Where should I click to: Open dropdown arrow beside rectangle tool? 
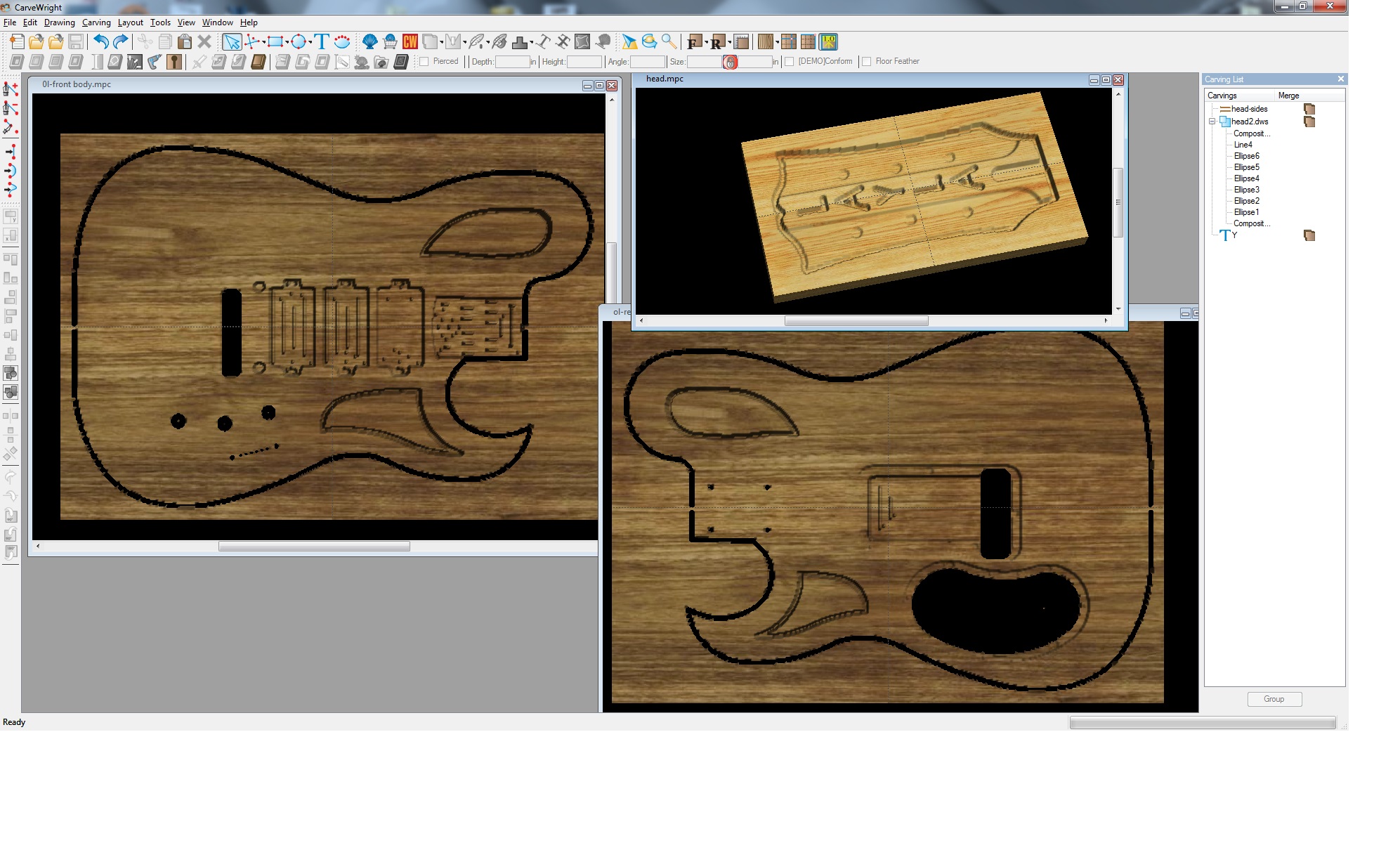(x=287, y=42)
